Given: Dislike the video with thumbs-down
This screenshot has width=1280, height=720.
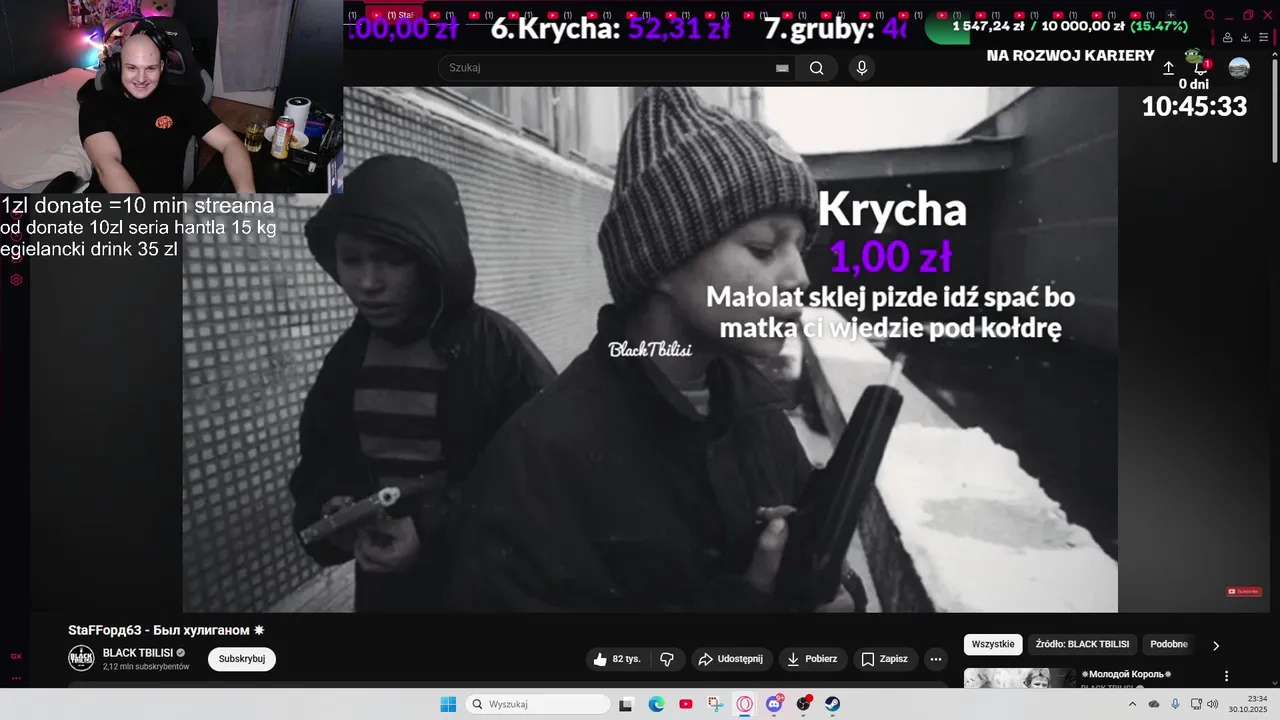Looking at the screenshot, I should click(x=667, y=659).
